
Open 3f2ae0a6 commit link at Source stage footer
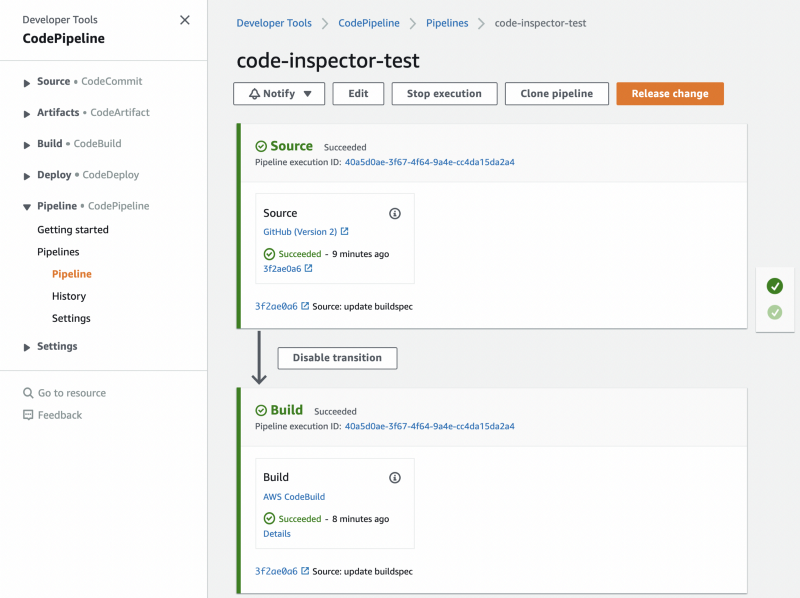(276, 306)
